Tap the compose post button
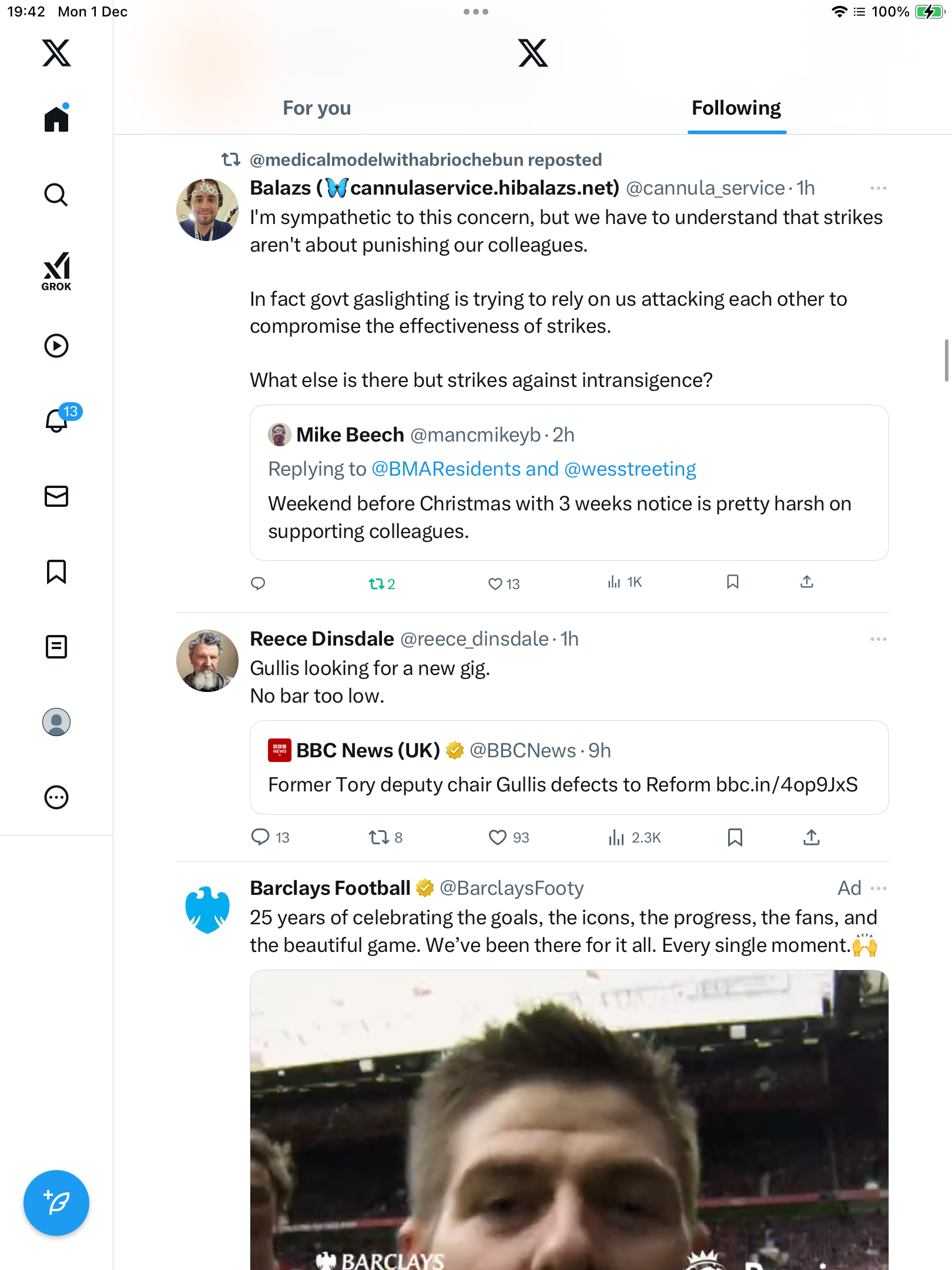Image resolution: width=952 pixels, height=1270 pixels. point(56,1202)
